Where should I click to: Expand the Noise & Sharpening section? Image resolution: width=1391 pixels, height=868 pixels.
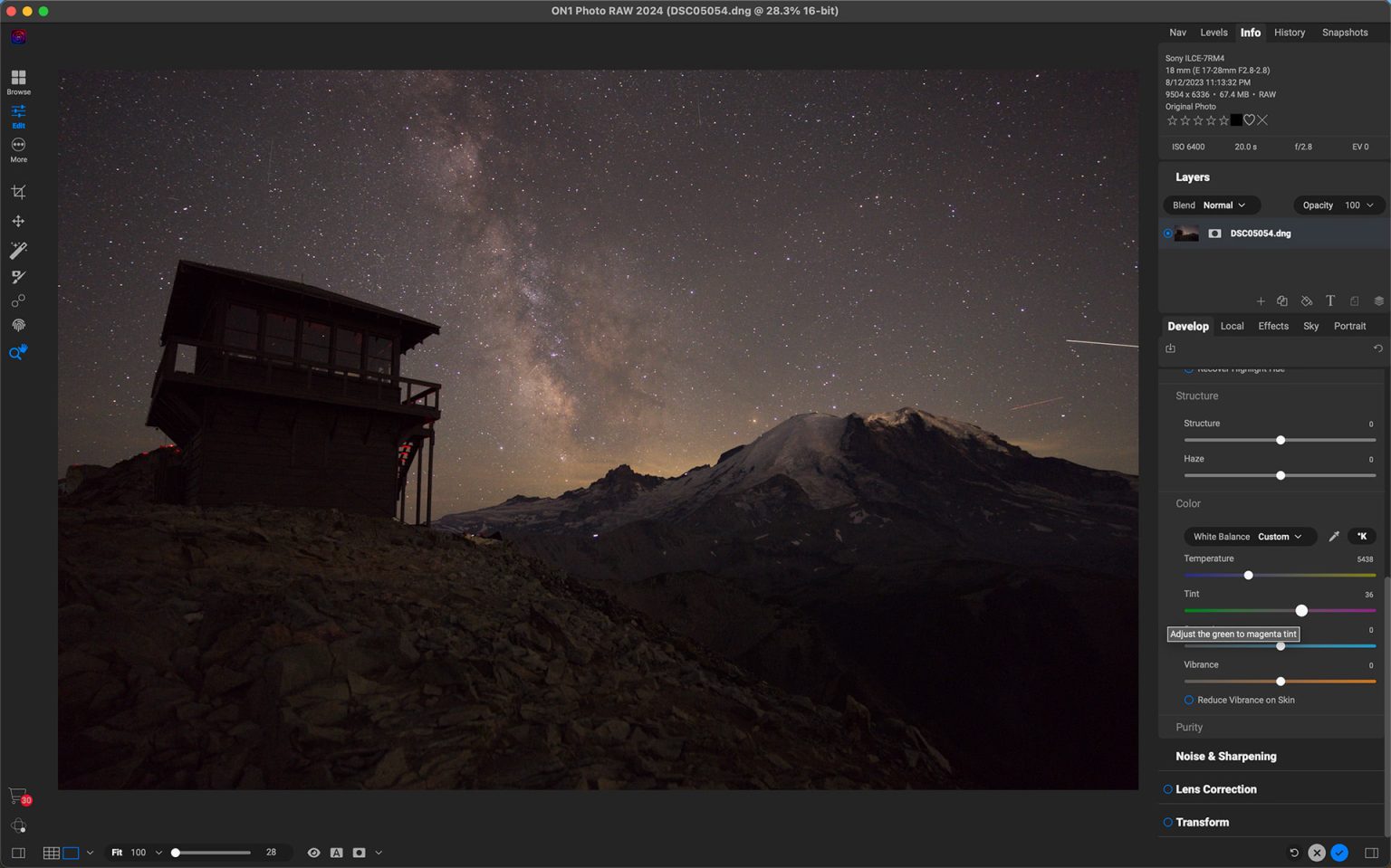[1225, 756]
